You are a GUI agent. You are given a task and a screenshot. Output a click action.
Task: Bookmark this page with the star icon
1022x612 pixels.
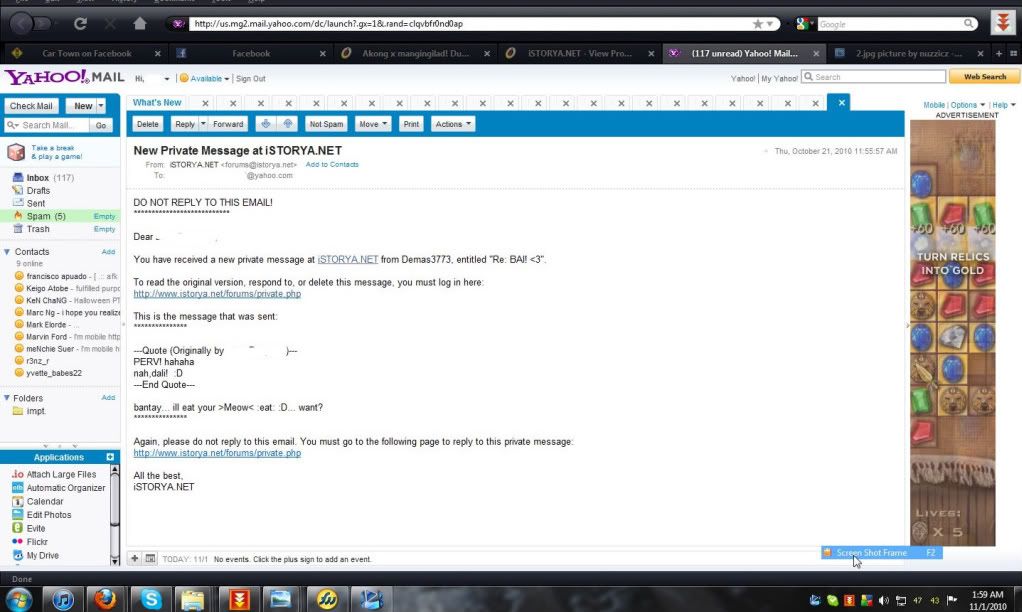(x=757, y=23)
